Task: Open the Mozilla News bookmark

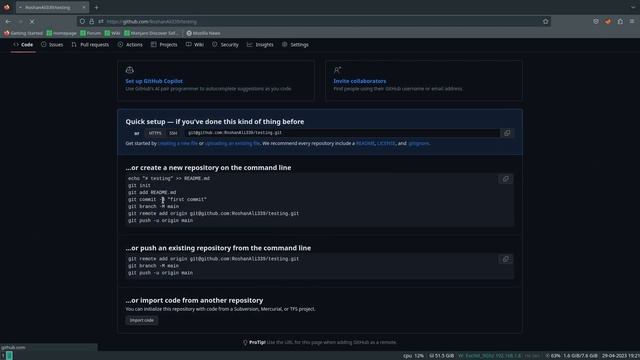Action: click(203, 33)
